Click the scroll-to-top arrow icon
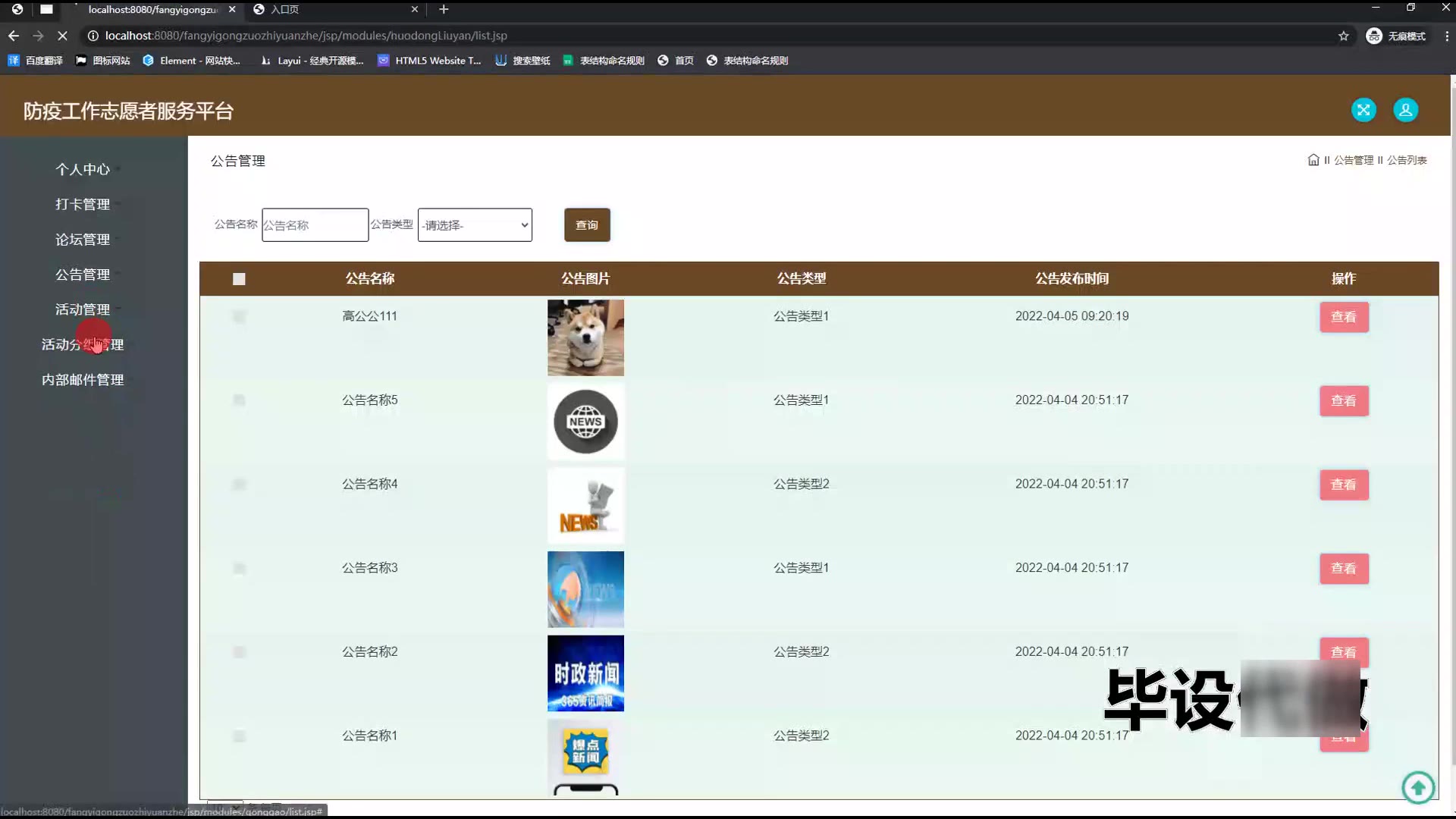 click(1418, 787)
